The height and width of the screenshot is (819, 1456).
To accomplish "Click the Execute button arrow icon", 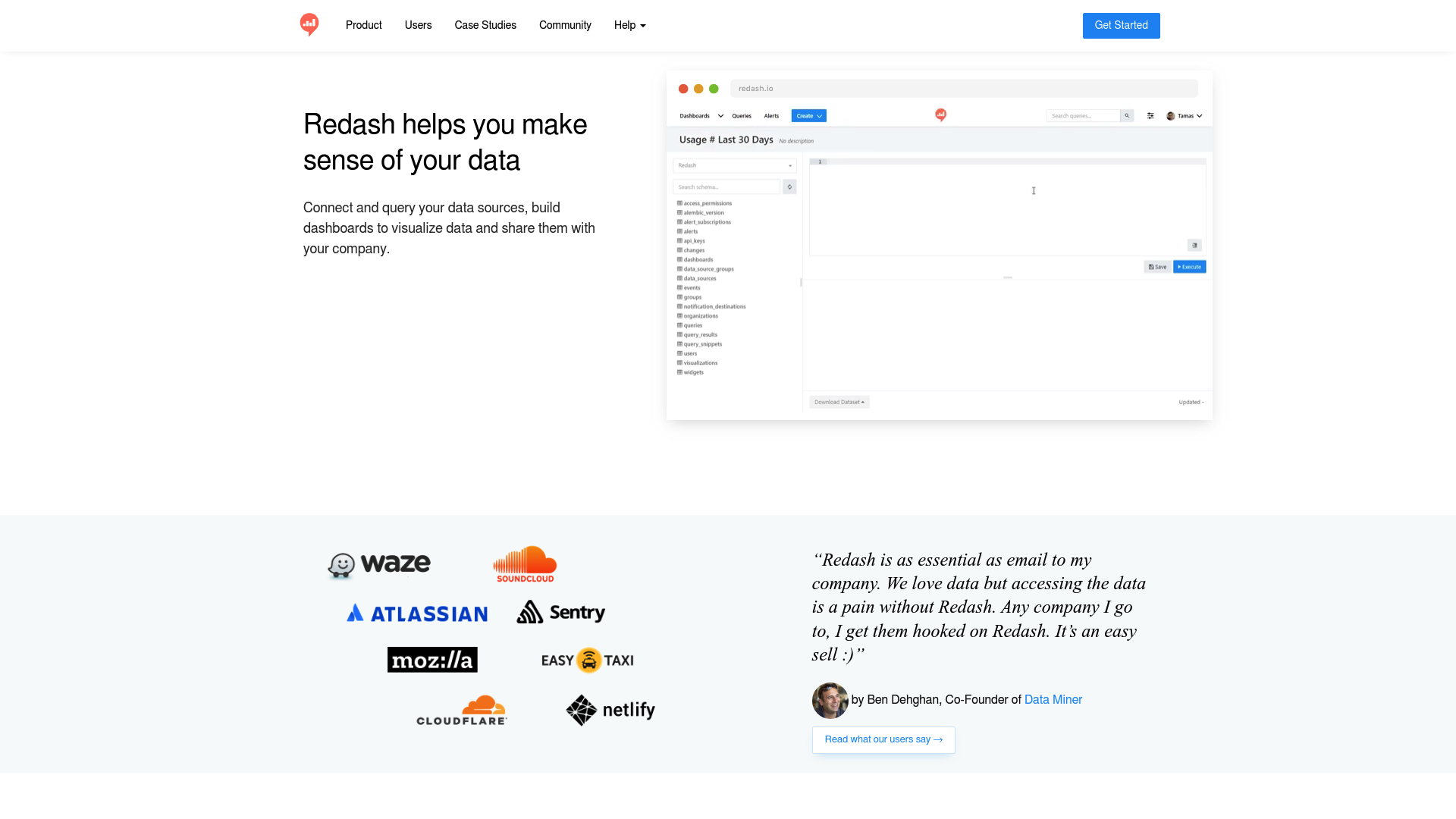I will [x=1179, y=267].
